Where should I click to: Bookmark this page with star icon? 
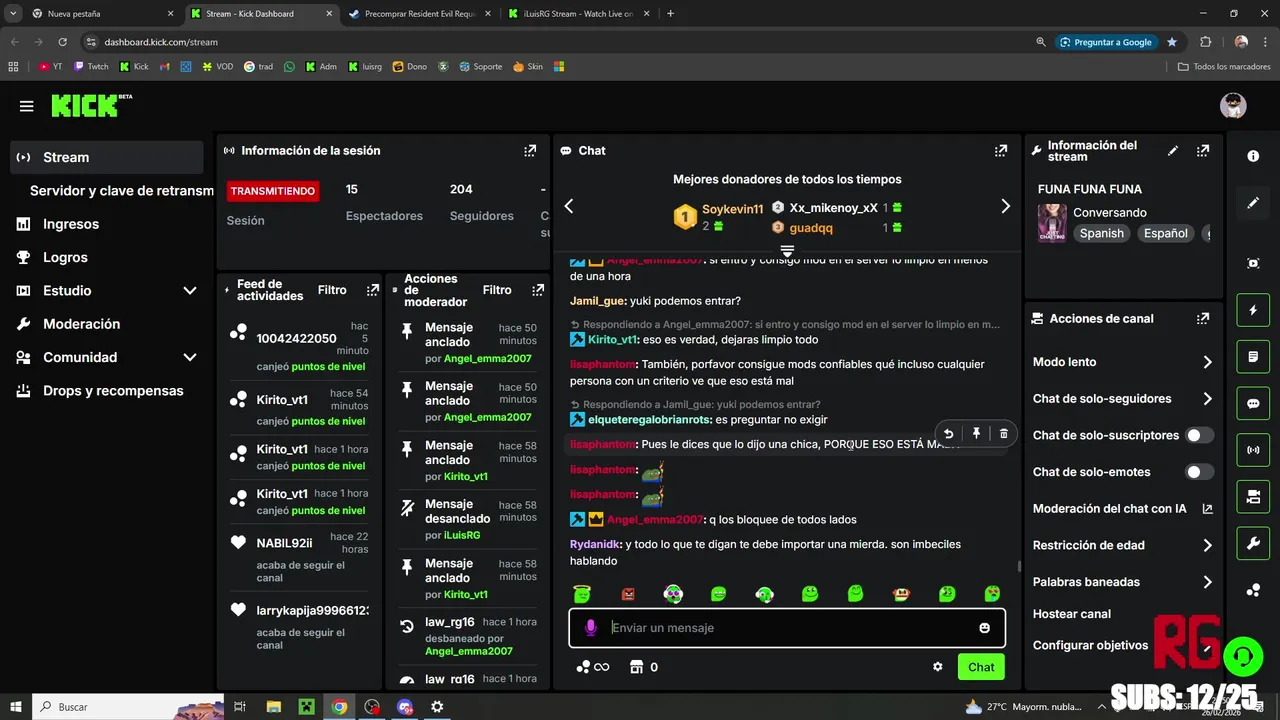1172,42
